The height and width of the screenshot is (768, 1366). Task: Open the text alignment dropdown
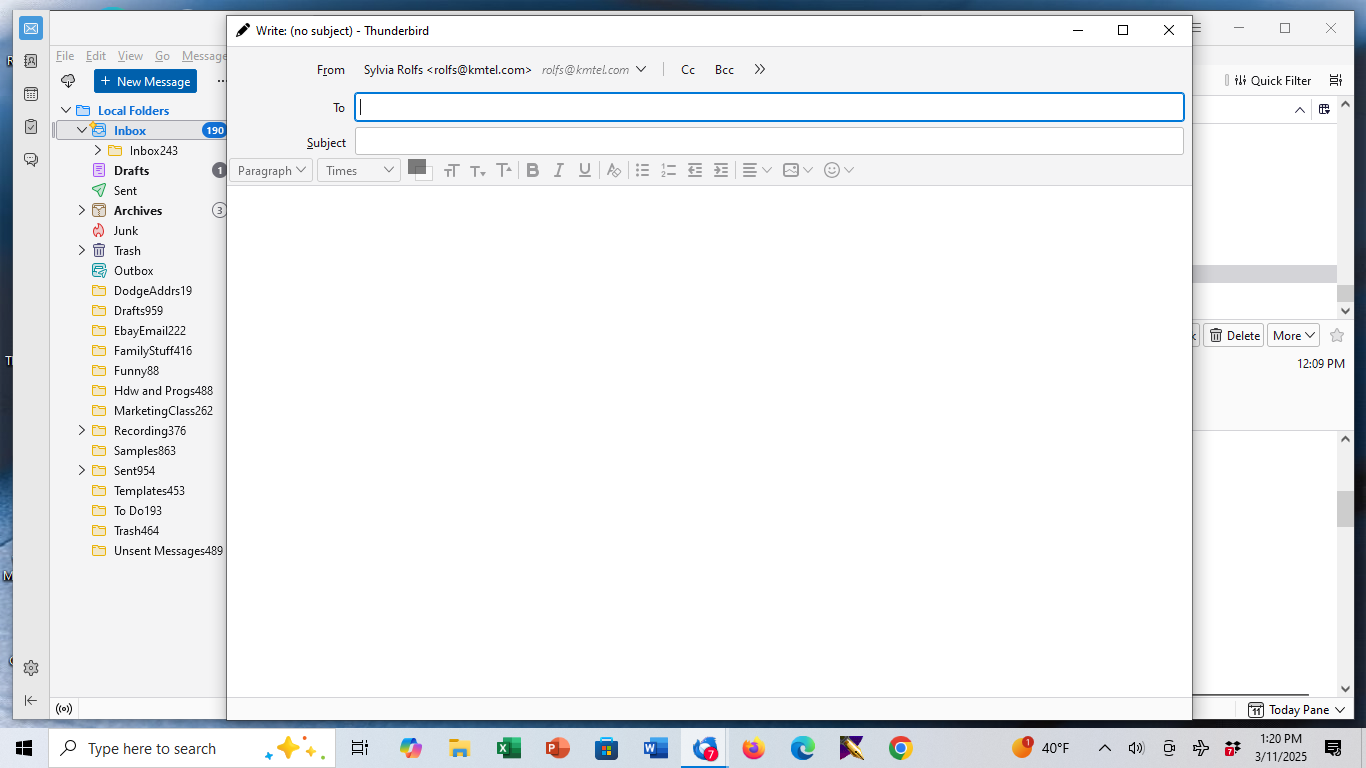point(756,171)
